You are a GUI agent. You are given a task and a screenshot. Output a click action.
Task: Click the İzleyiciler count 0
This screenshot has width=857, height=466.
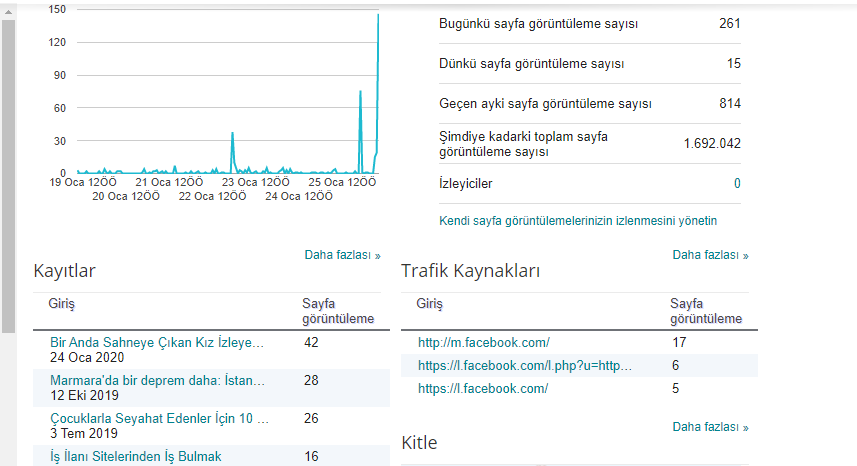737,184
